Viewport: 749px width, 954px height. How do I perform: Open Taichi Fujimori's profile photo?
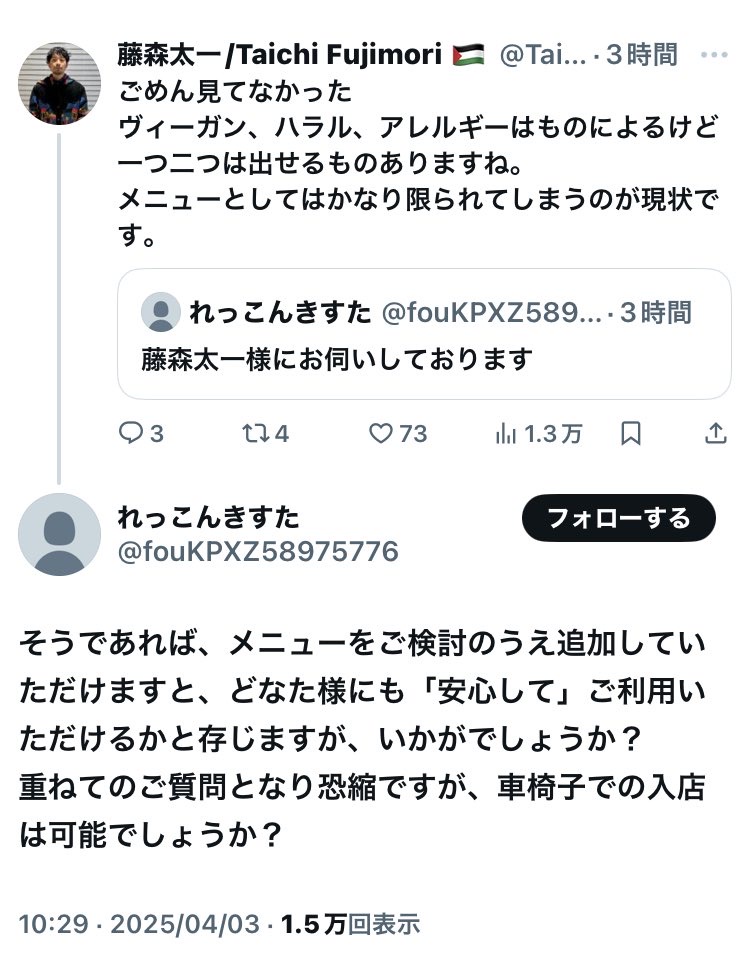tap(59, 84)
